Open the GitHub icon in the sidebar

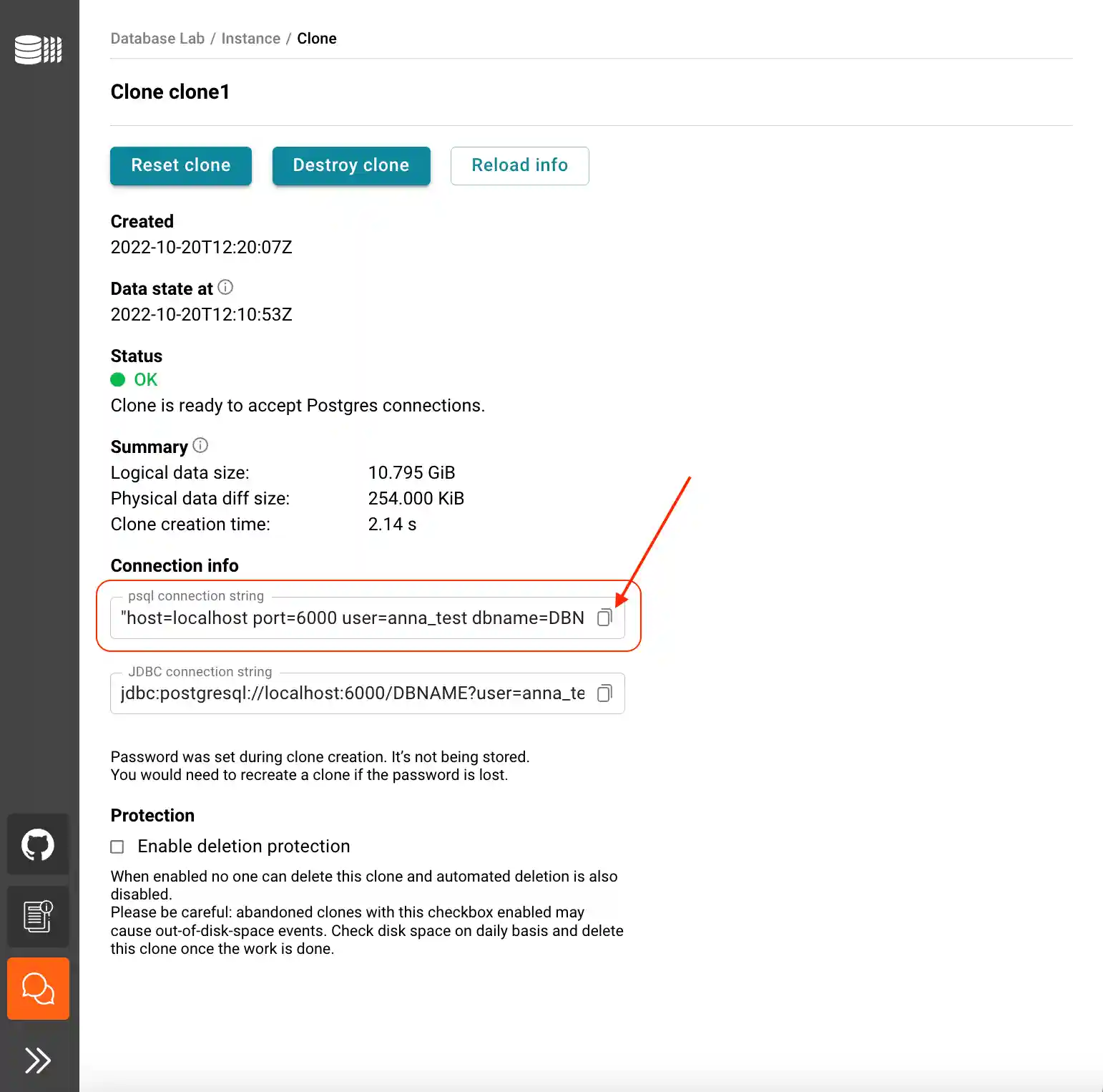point(38,844)
